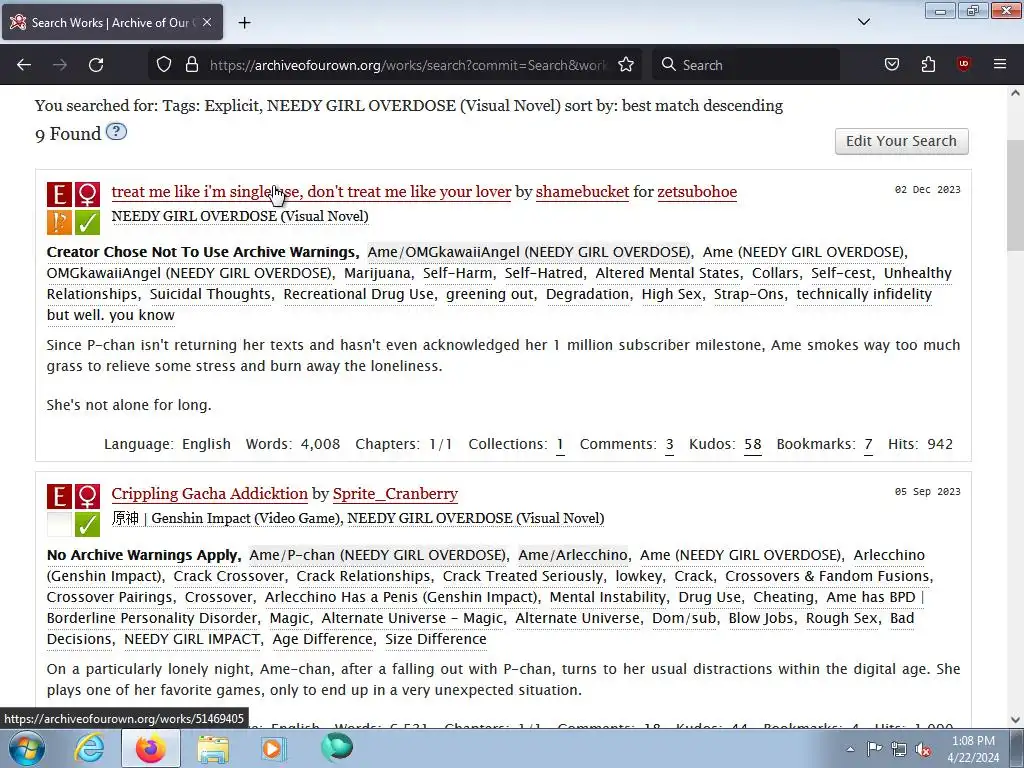This screenshot has width=1024, height=768.
Task: Open the uBlock Origin extension icon
Action: (964, 65)
